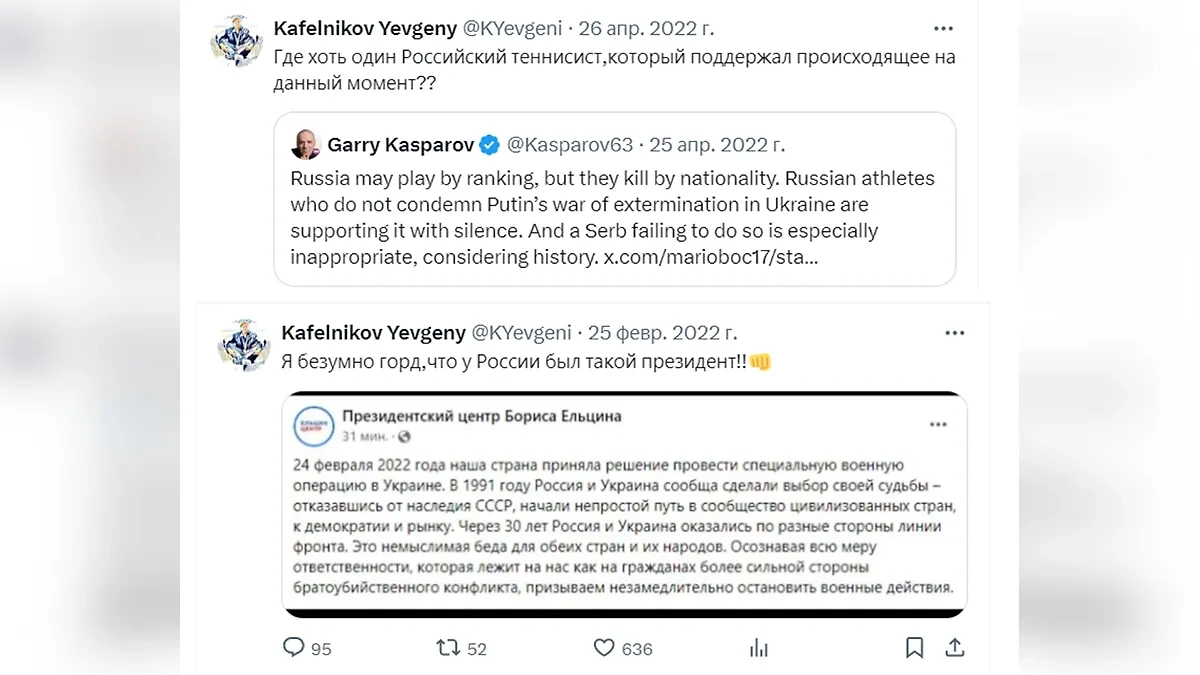This screenshot has height=675, width=1200.
Task: Click the reply comment icon showing 95
Action: click(x=293, y=648)
